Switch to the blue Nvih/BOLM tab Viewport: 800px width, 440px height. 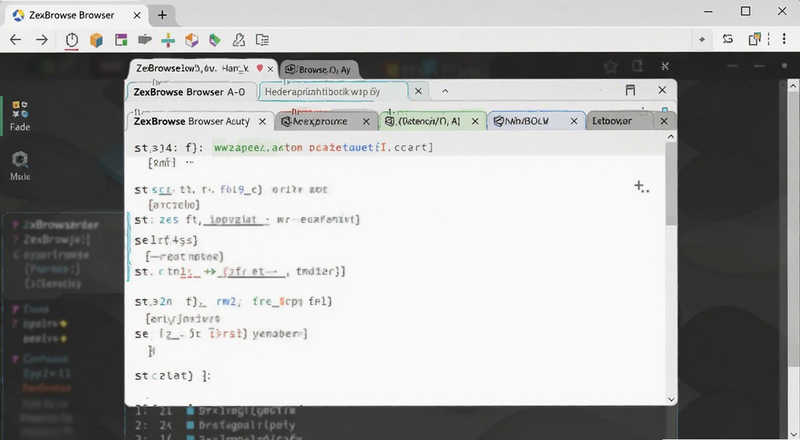tap(536, 121)
